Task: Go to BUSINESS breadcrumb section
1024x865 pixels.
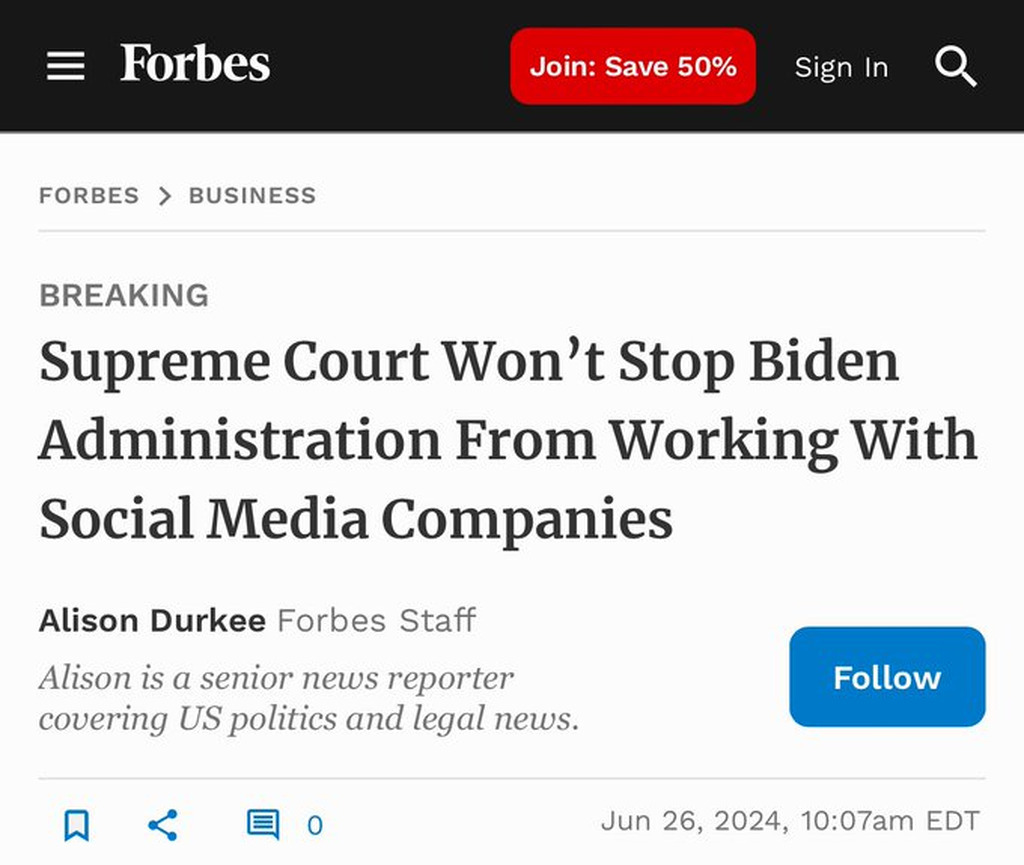Action: tap(252, 195)
